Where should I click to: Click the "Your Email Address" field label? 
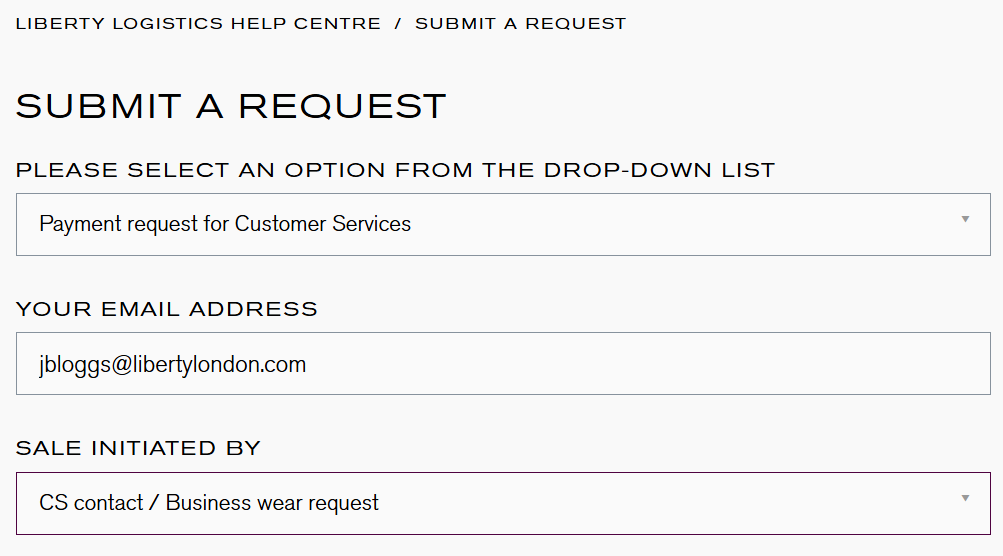[x=167, y=309]
